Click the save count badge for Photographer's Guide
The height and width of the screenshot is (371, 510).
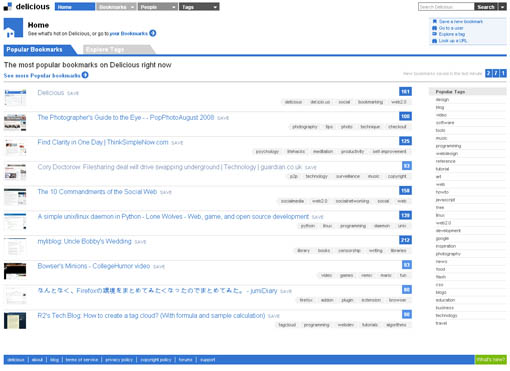click(405, 116)
